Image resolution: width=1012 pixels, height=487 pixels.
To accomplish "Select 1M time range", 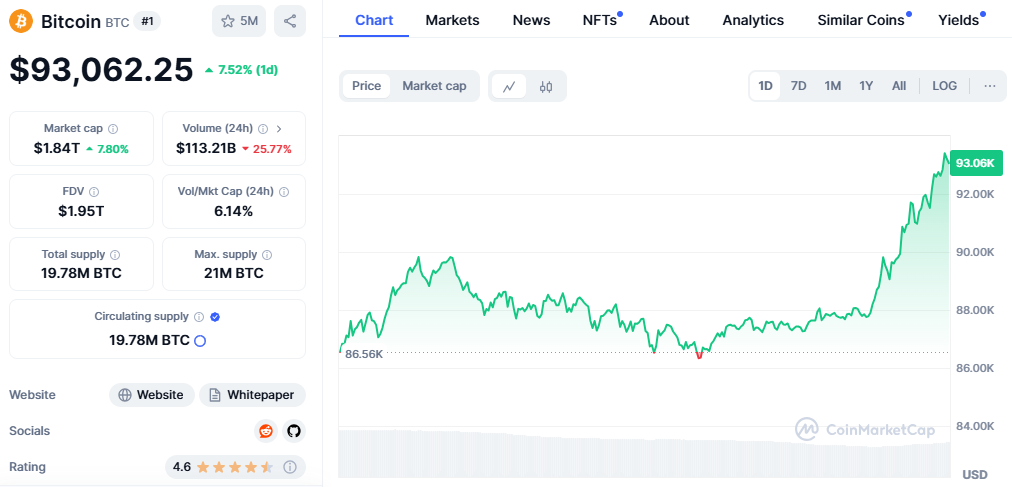I will point(833,86).
